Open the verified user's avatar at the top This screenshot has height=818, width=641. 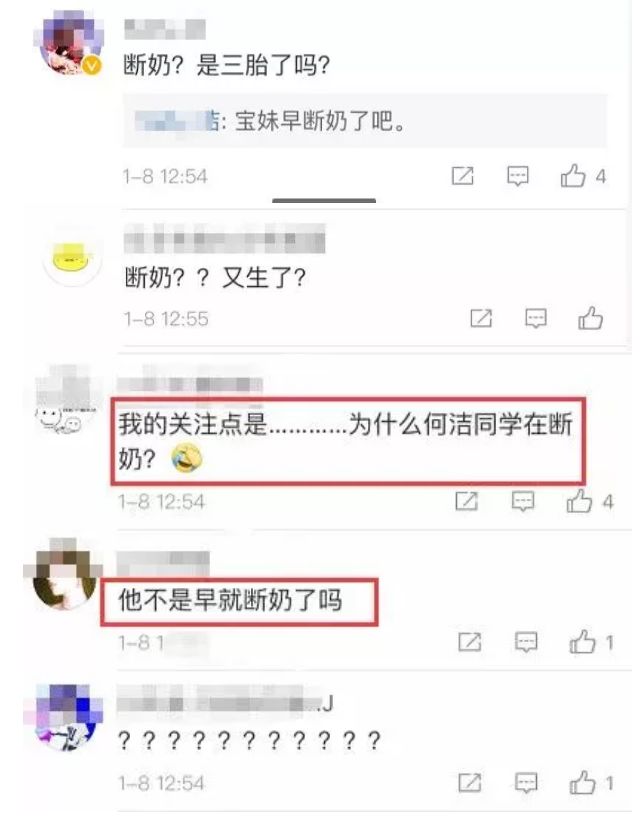[70, 45]
